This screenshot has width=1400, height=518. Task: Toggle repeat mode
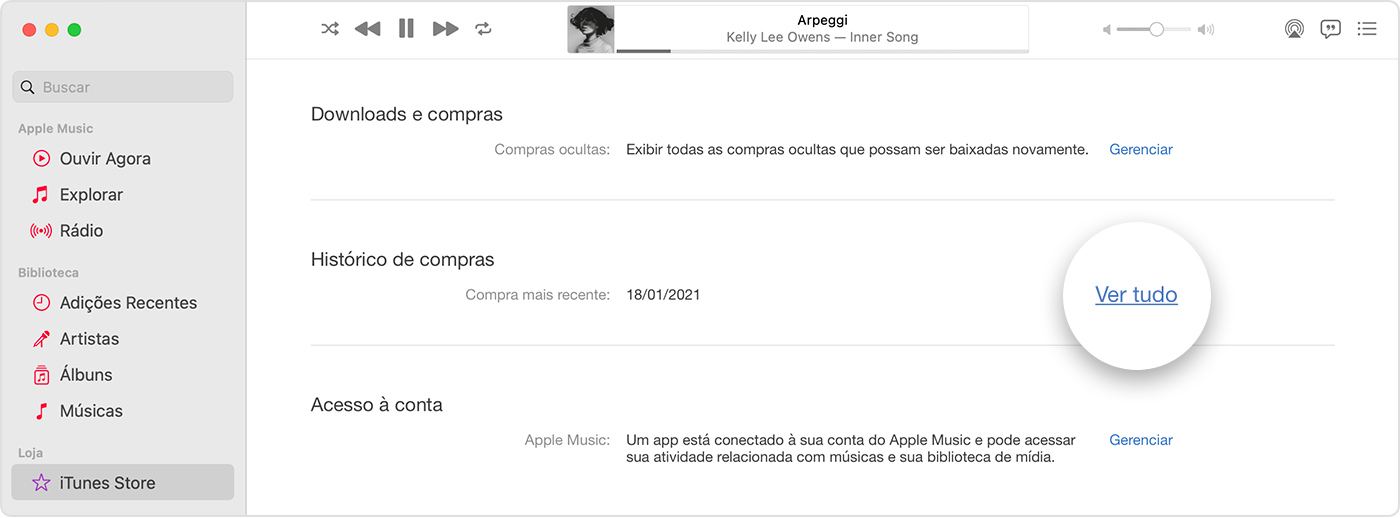484,29
